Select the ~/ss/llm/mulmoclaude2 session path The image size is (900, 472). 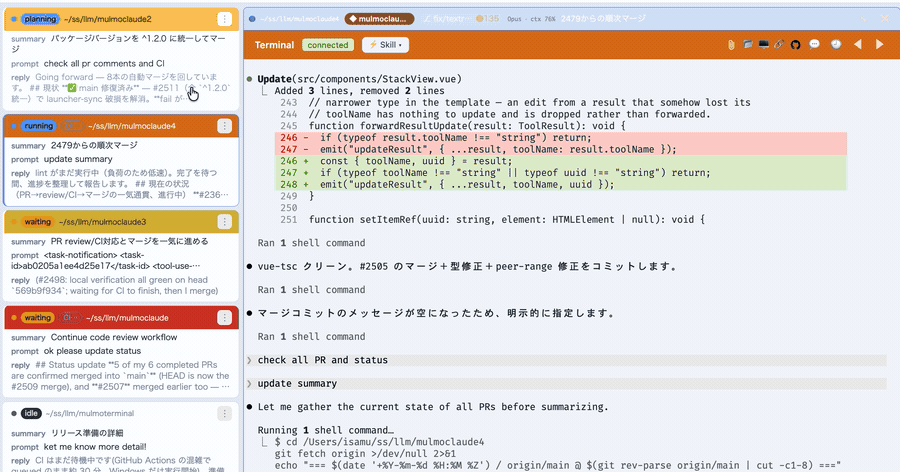(x=107, y=19)
